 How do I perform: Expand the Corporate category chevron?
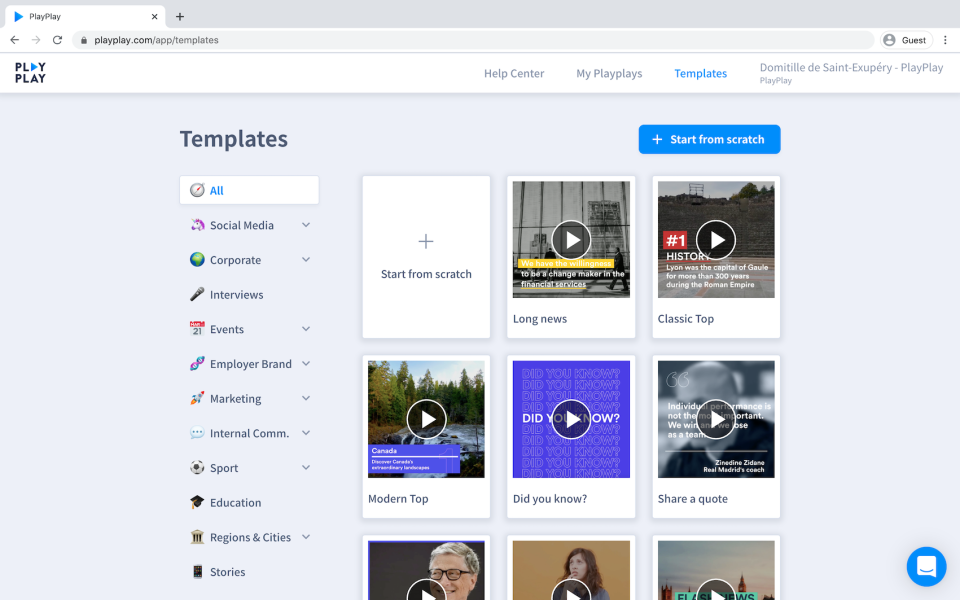306,260
